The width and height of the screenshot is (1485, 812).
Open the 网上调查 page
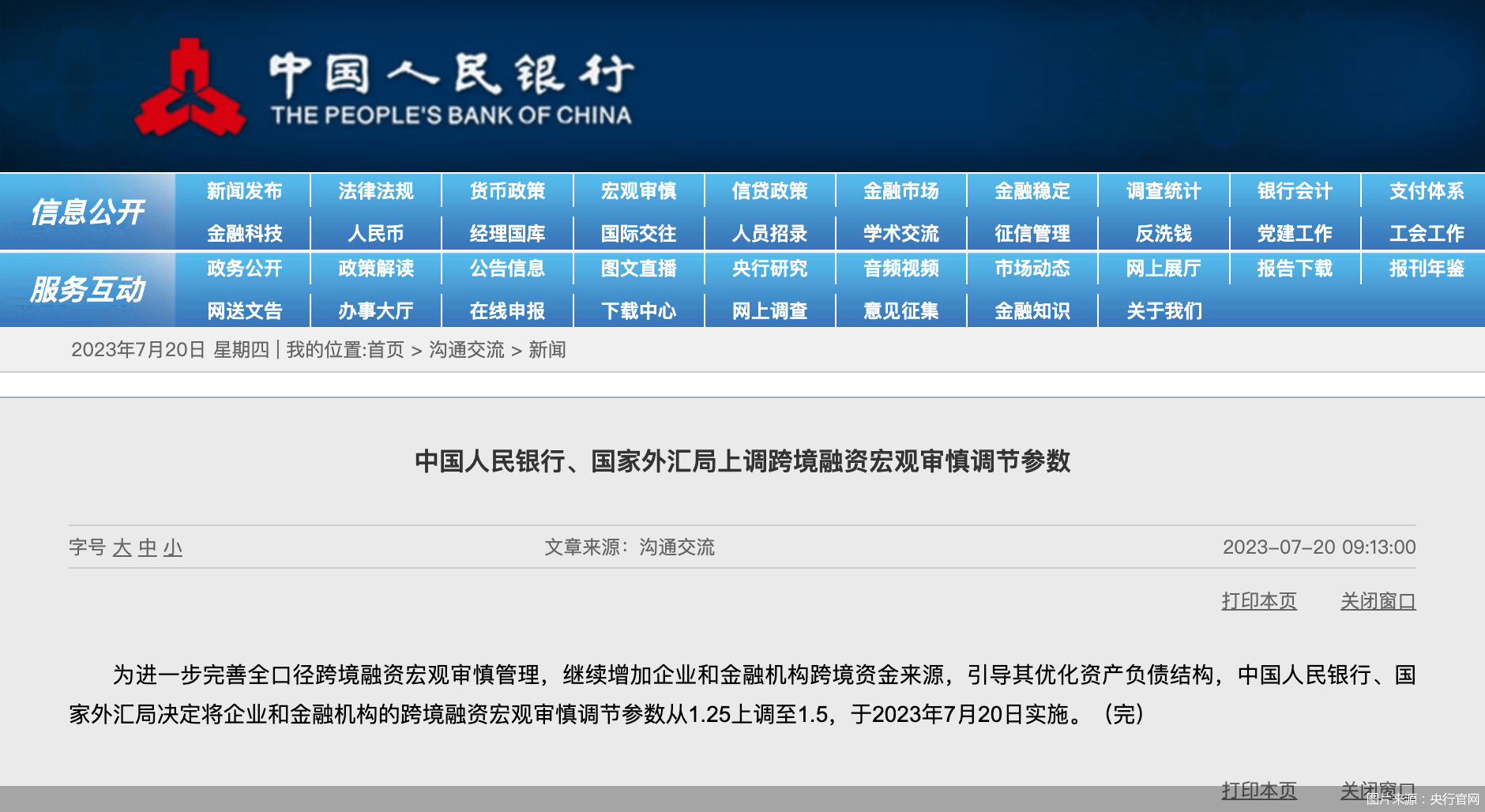click(x=769, y=310)
